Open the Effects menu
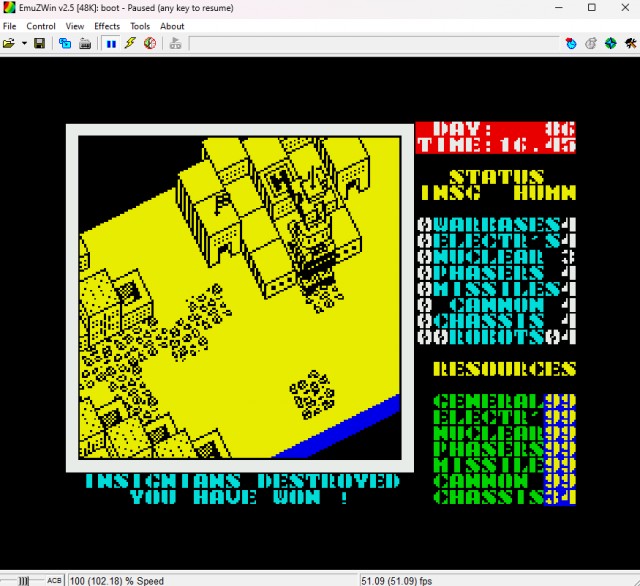The image size is (640, 586). coord(107,26)
